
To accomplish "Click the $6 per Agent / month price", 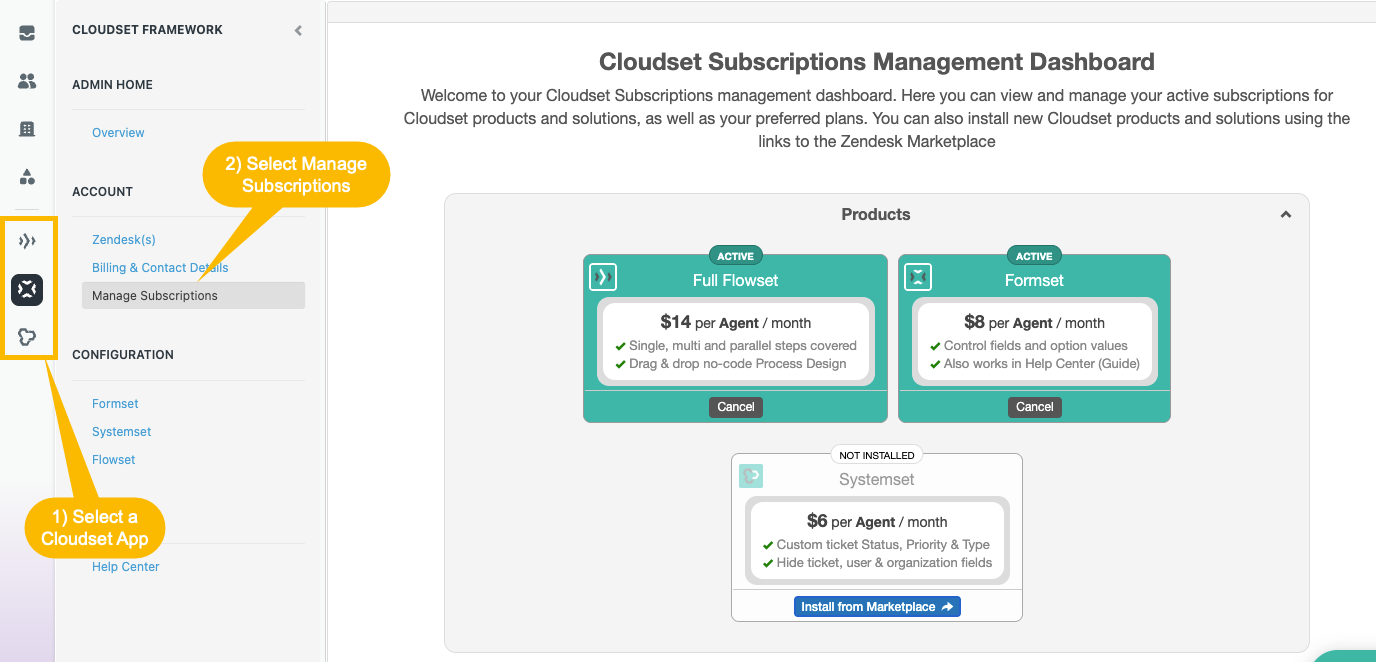I will (877, 521).
